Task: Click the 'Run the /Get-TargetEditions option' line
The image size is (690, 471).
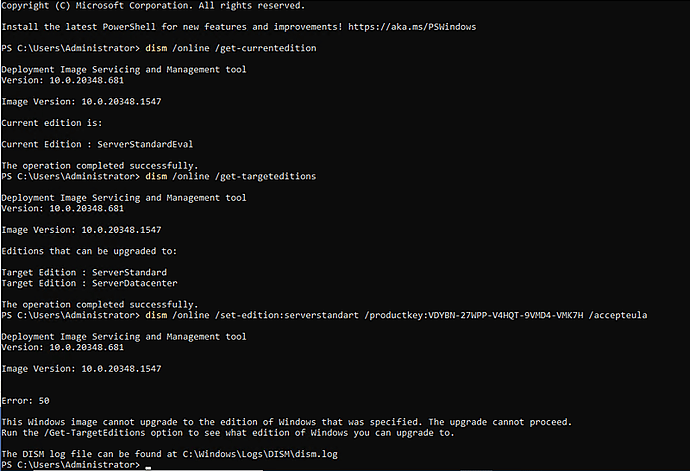Action: (228, 433)
